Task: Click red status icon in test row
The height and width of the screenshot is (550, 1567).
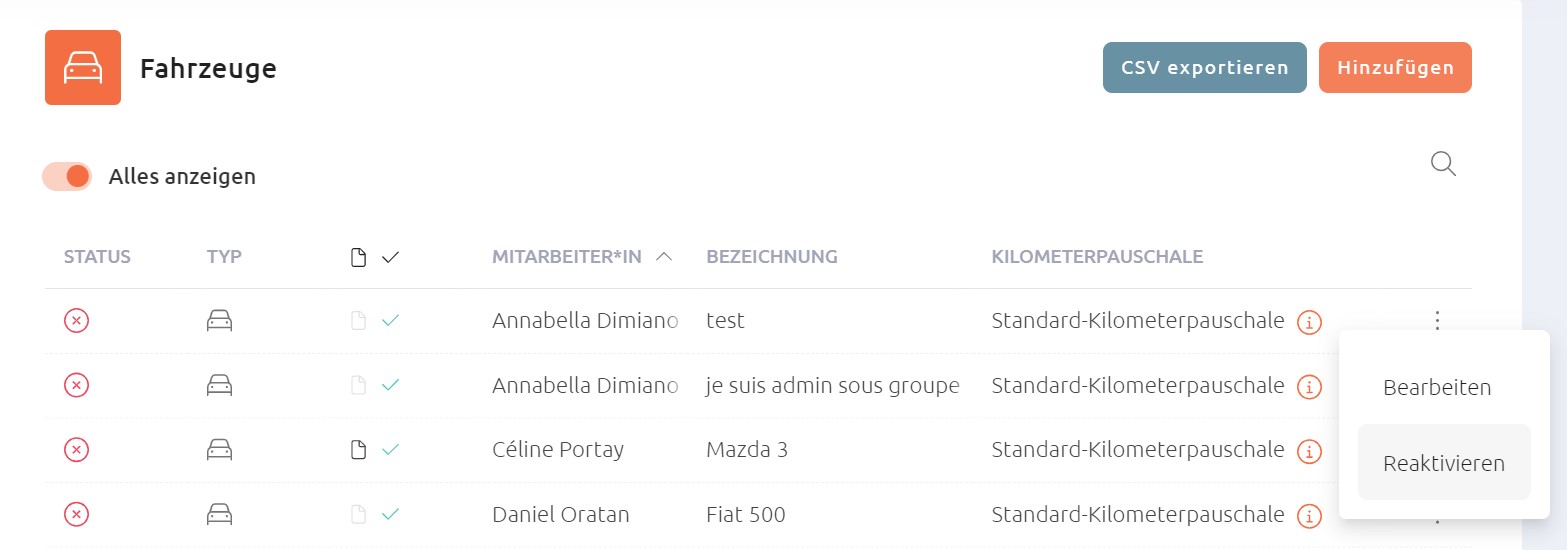Action: 77,321
